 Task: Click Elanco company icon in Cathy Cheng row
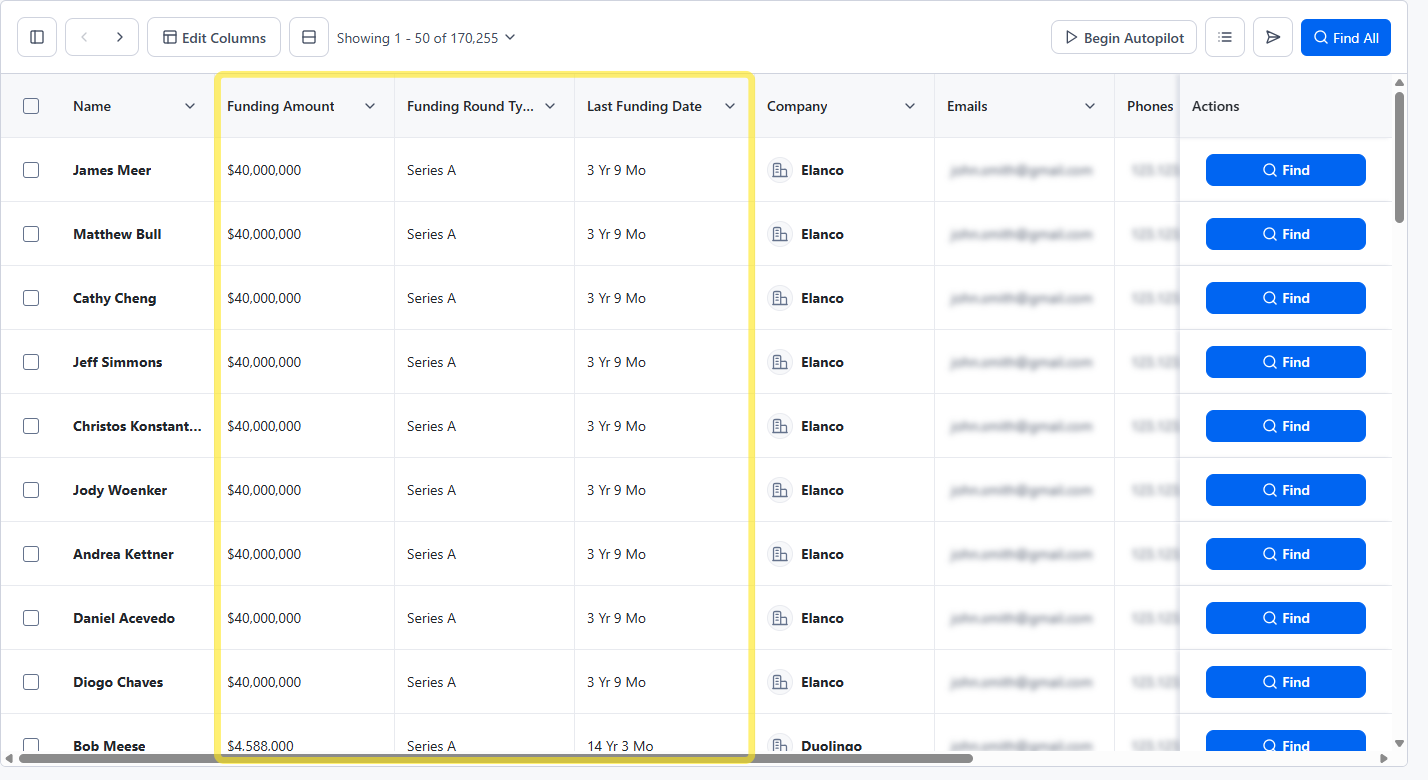click(780, 298)
